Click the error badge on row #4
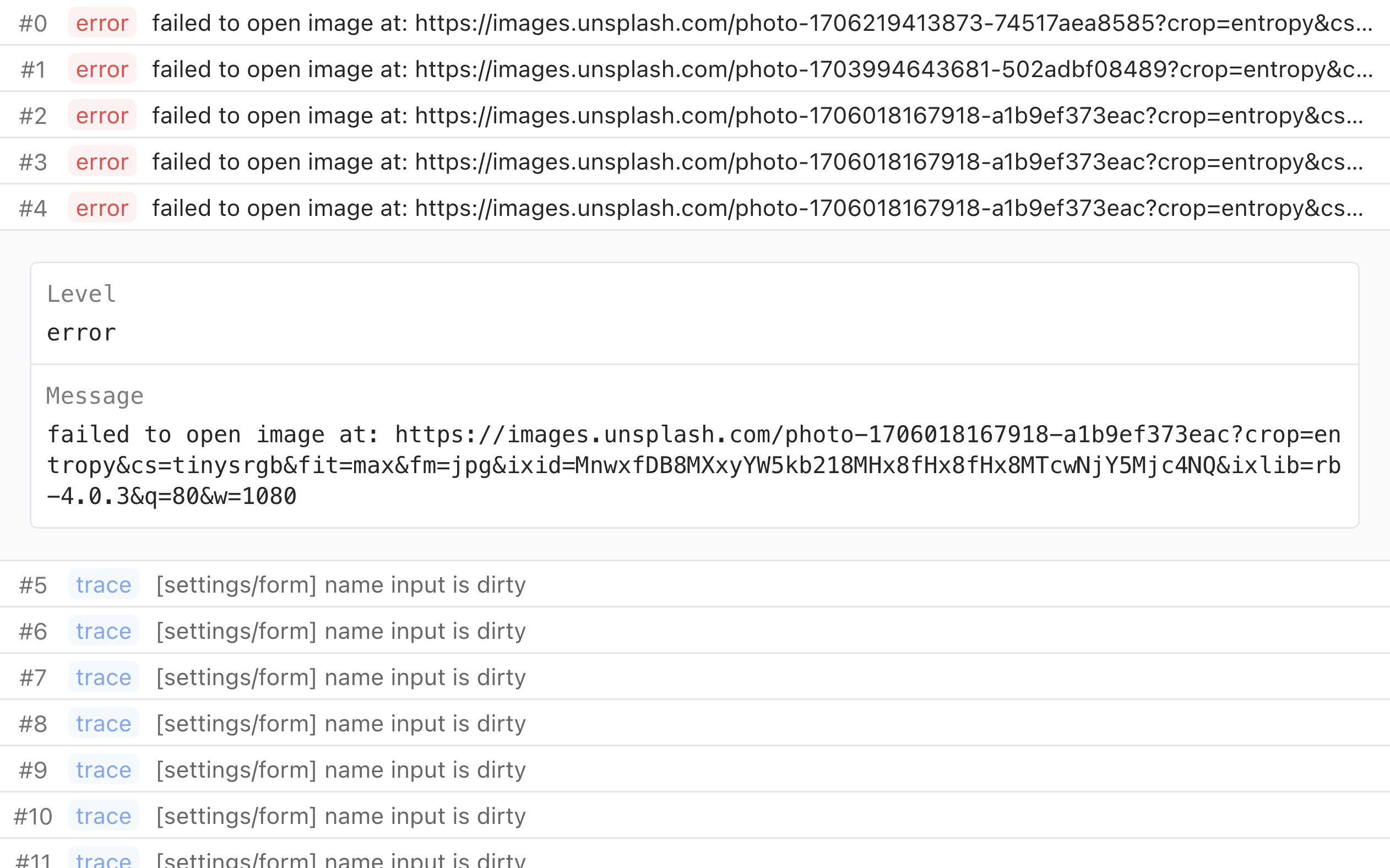 tap(102, 208)
